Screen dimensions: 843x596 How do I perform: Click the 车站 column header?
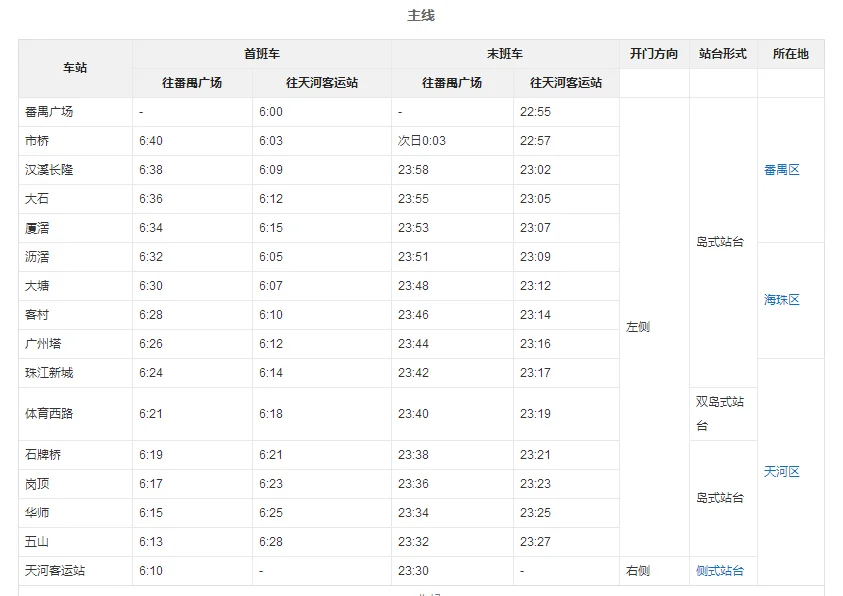[74, 67]
